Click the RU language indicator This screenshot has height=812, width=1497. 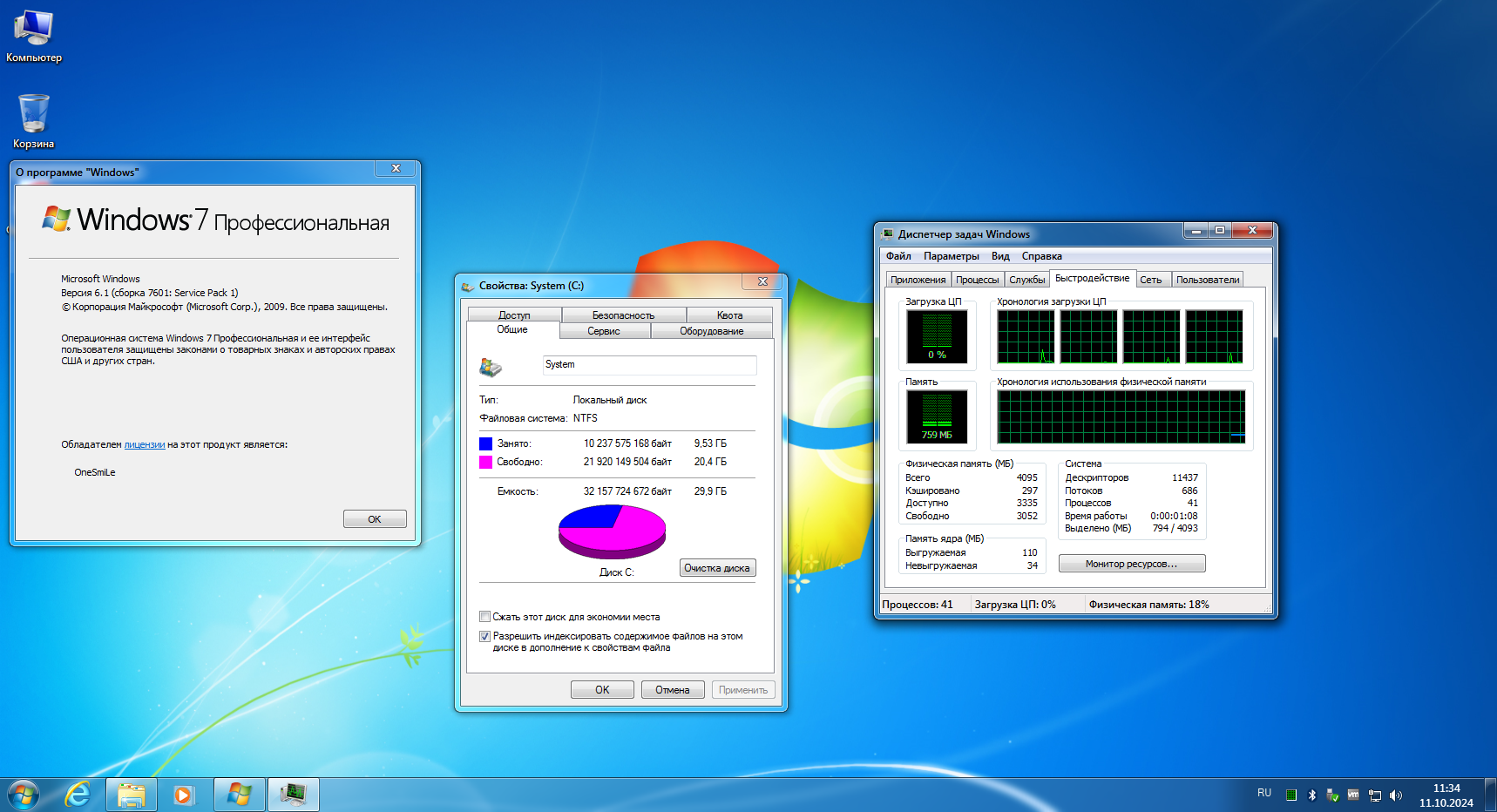click(x=1264, y=794)
